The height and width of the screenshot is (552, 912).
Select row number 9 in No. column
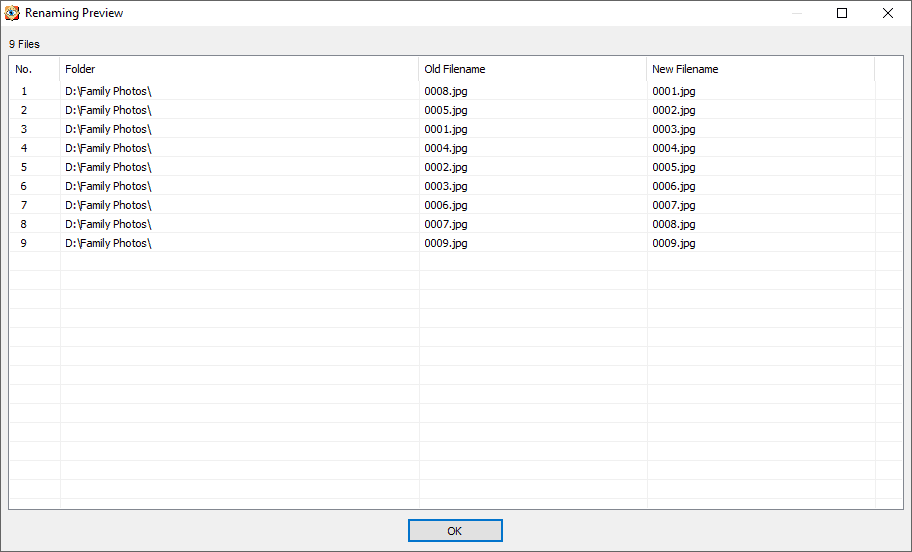24,243
